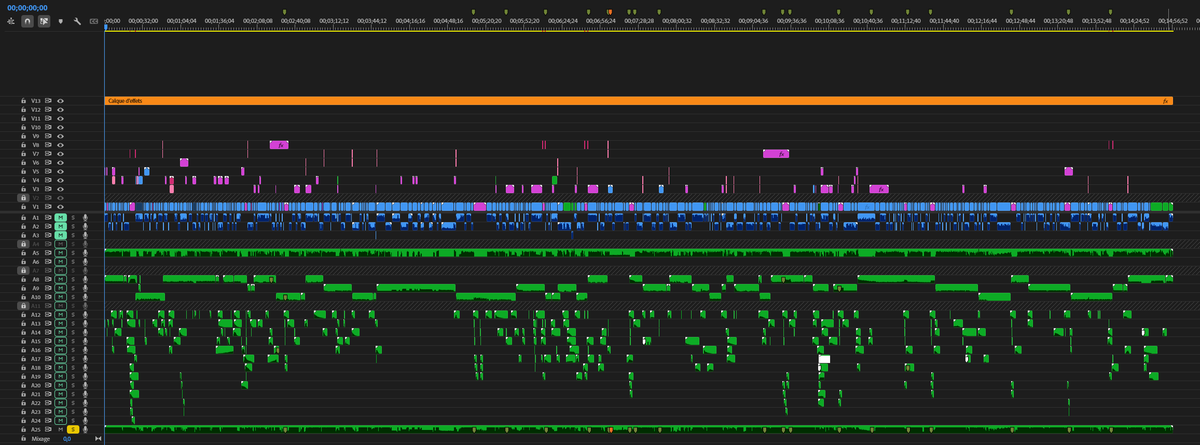
Task: Lock track A12
Action: pos(23,314)
